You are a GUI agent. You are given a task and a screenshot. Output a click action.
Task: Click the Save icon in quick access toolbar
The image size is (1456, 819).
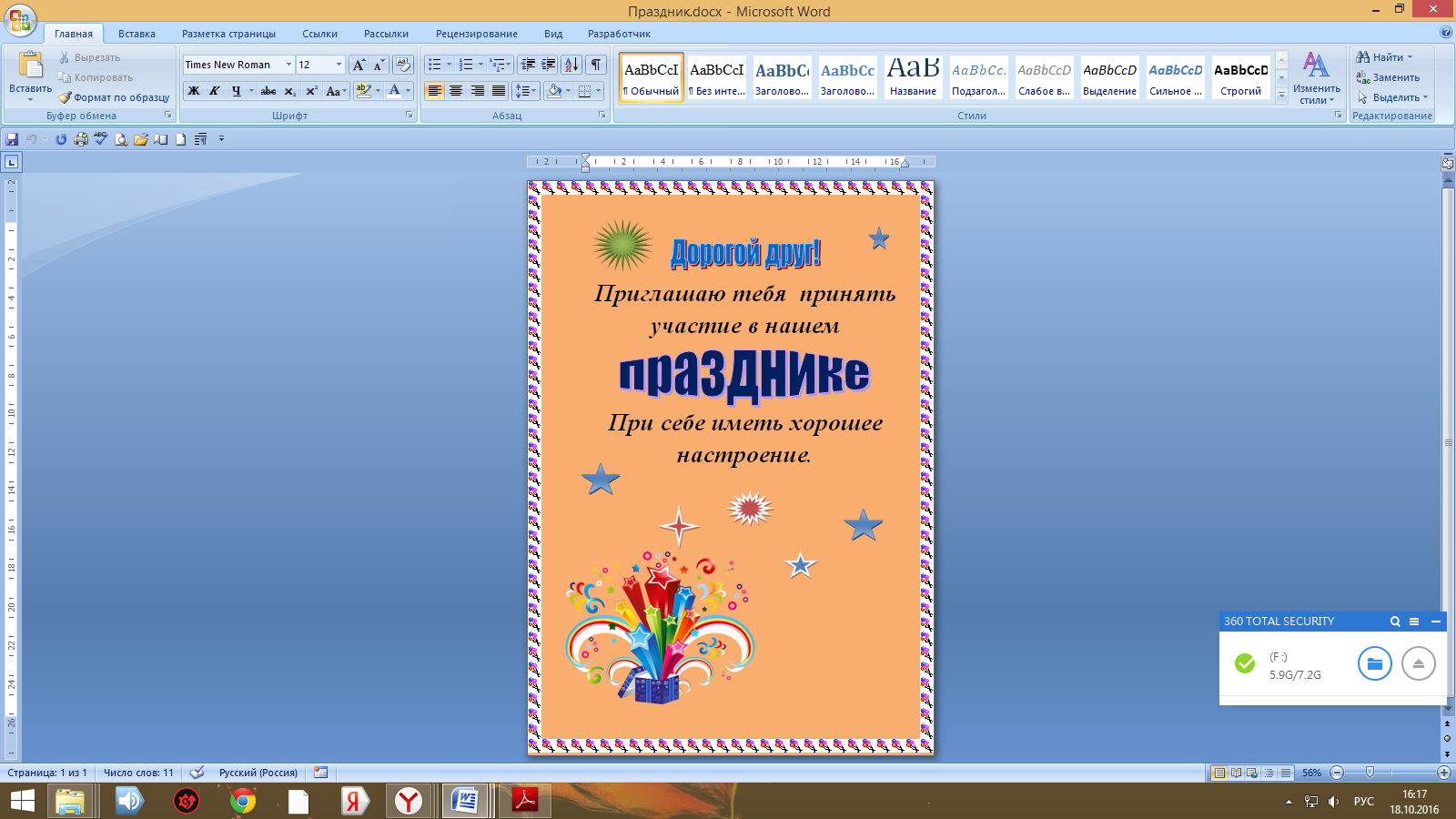pos(12,139)
